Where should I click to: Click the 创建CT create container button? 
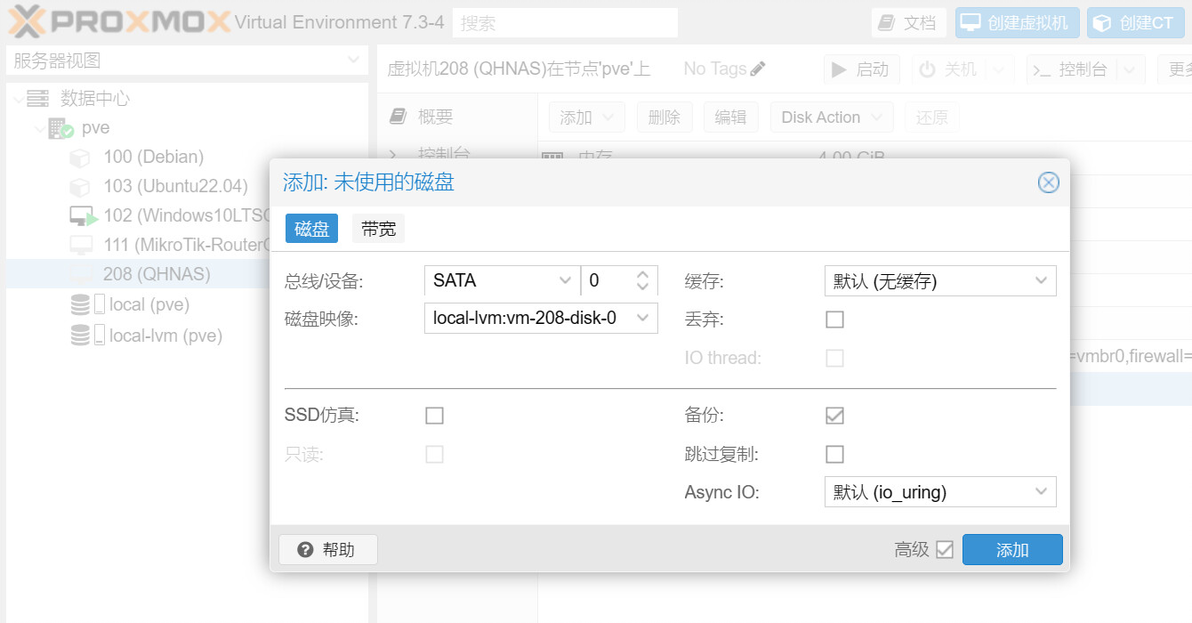(1135, 23)
